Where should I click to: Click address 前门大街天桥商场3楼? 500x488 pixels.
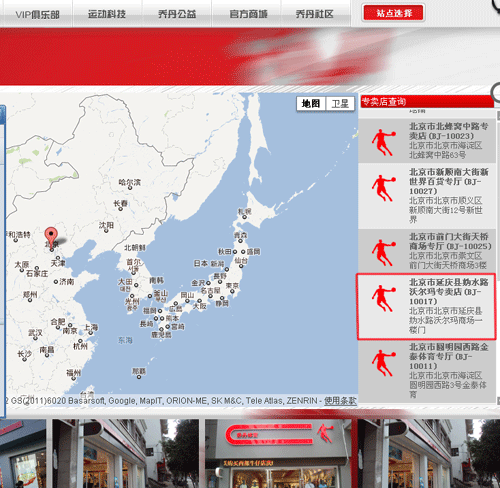coord(448,265)
